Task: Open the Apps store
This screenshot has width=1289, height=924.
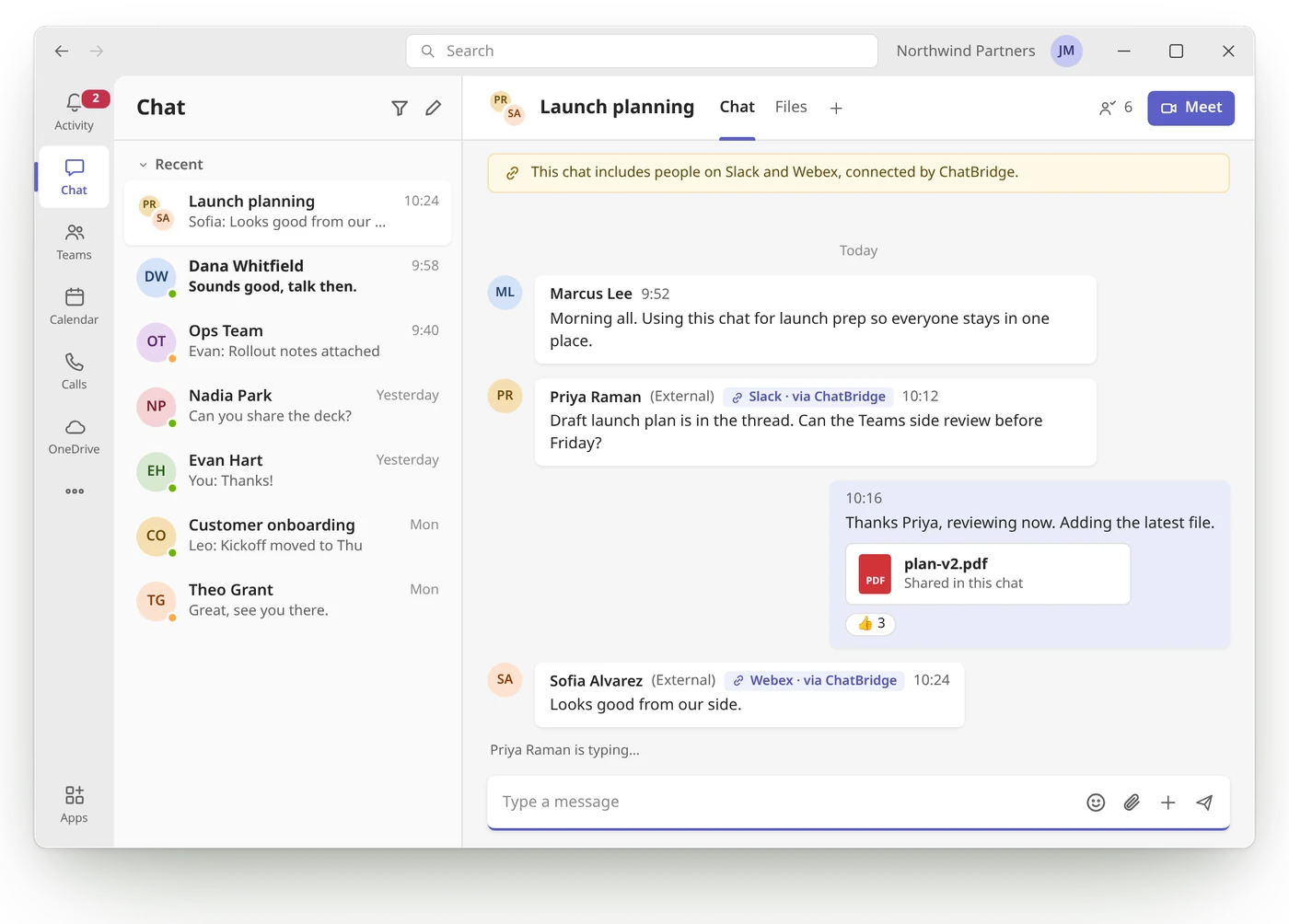Action: (74, 804)
